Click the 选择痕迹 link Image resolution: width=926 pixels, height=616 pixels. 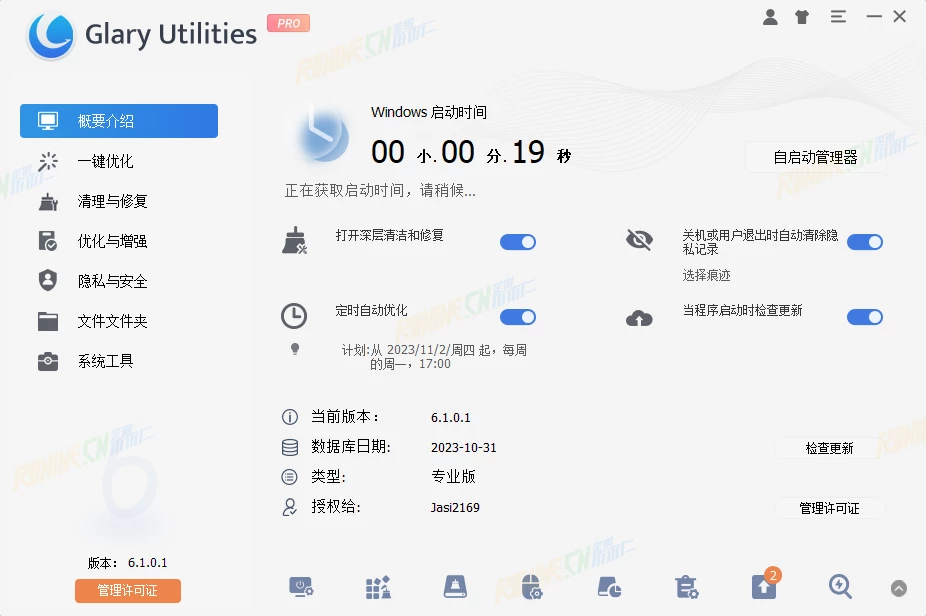click(x=706, y=275)
